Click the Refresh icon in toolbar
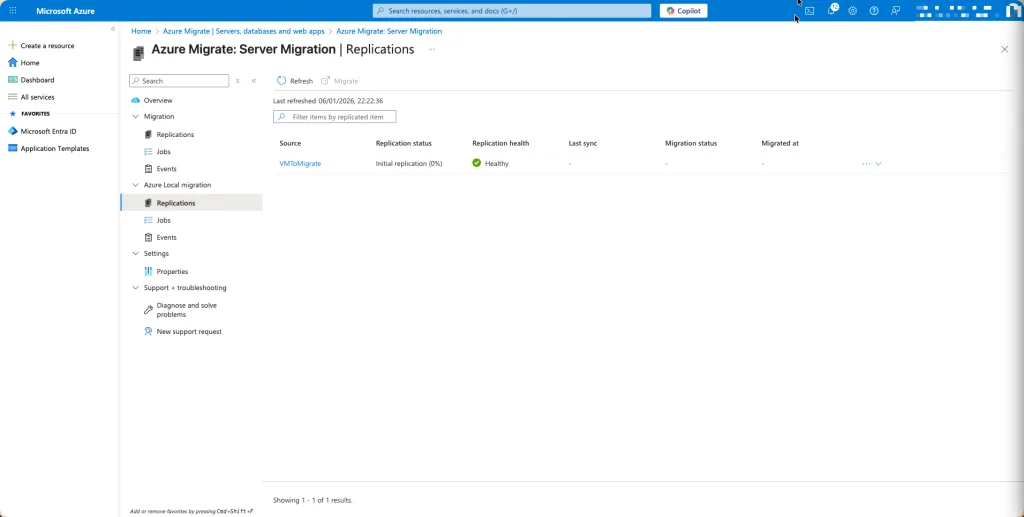Screen dimensions: 1024x517 (282, 81)
